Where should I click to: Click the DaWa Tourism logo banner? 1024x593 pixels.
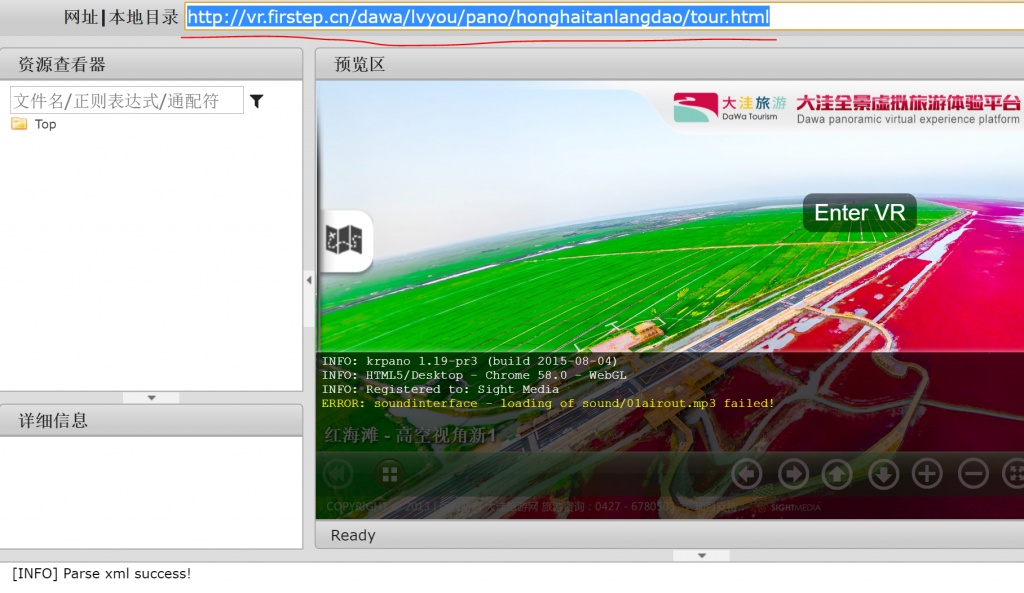coord(848,108)
